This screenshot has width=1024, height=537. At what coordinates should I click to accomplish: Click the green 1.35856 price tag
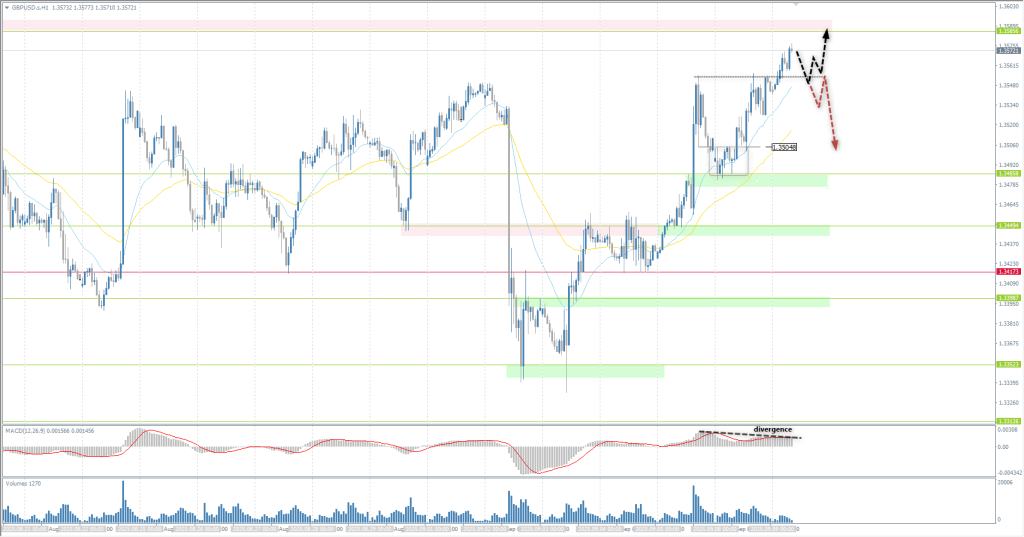(x=1008, y=32)
